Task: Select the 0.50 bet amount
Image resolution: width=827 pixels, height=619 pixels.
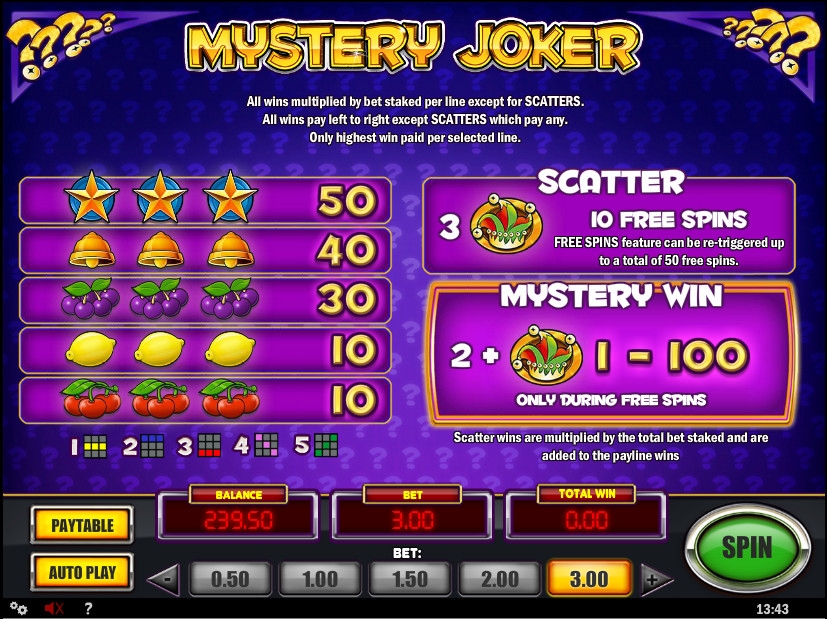Action: (x=230, y=579)
